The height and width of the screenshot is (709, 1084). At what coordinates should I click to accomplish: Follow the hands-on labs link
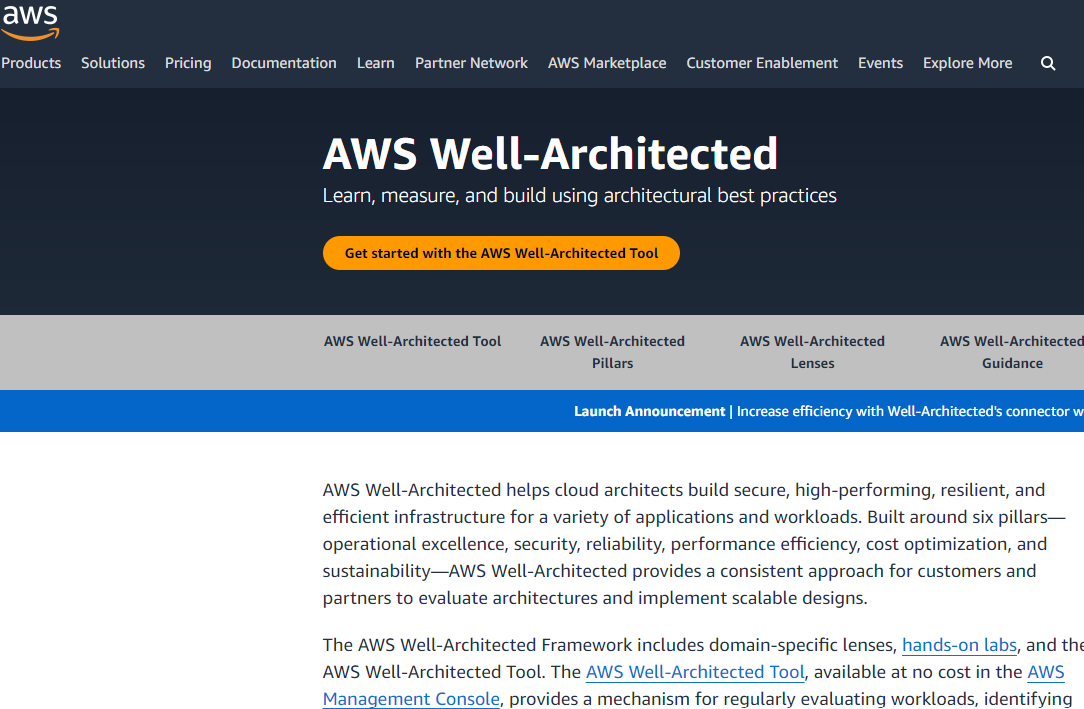(960, 645)
